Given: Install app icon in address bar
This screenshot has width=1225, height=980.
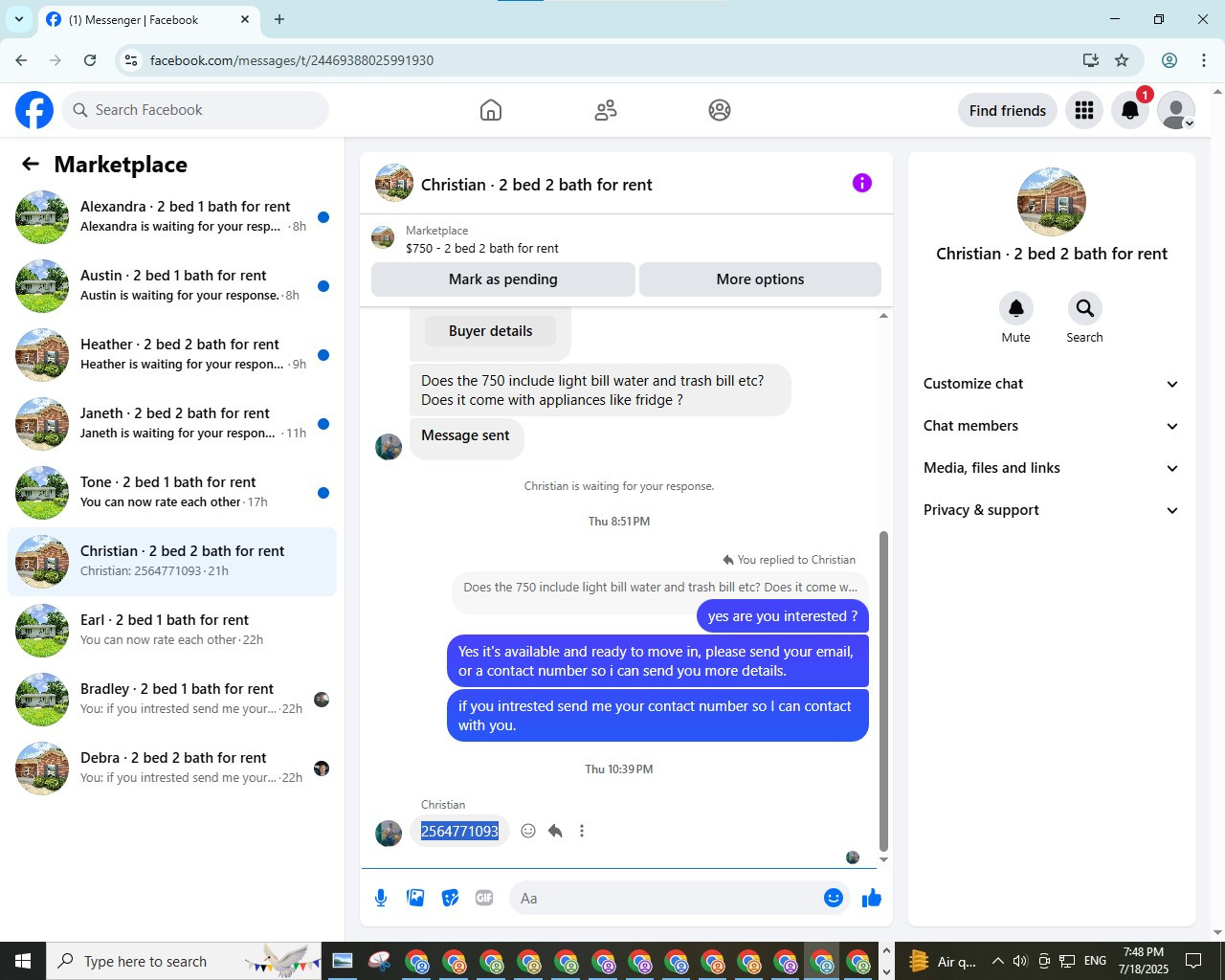Looking at the screenshot, I should pyautogui.click(x=1091, y=60).
